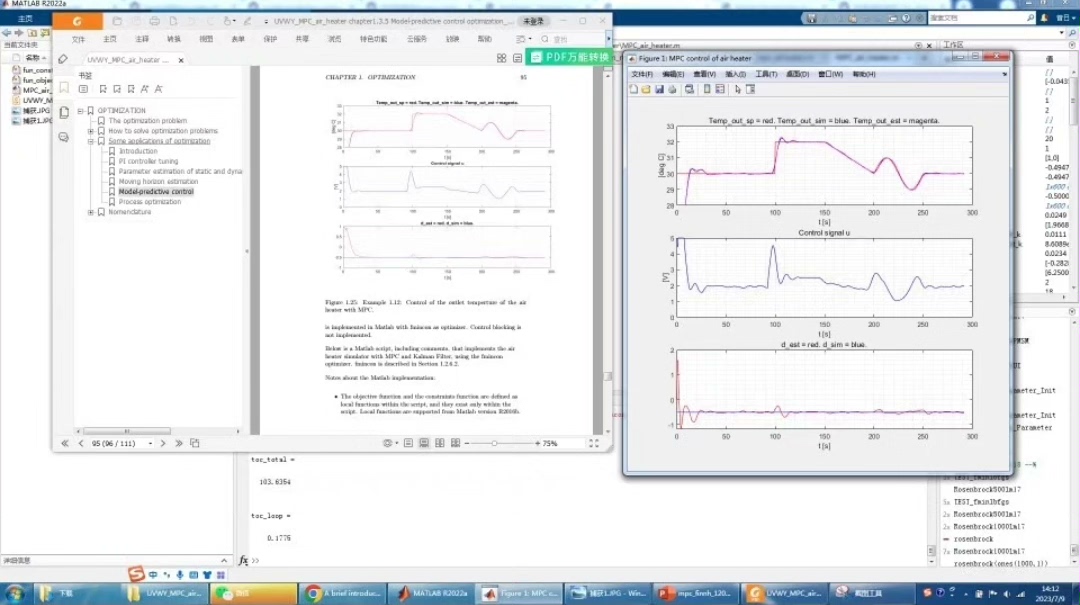1080x605 pixels.
Task: Enable continuous scrolling view in PDF reader
Action: (x=424, y=444)
